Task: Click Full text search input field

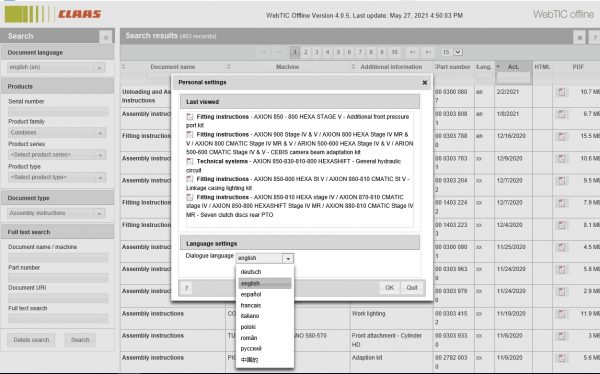Action: coord(58,318)
